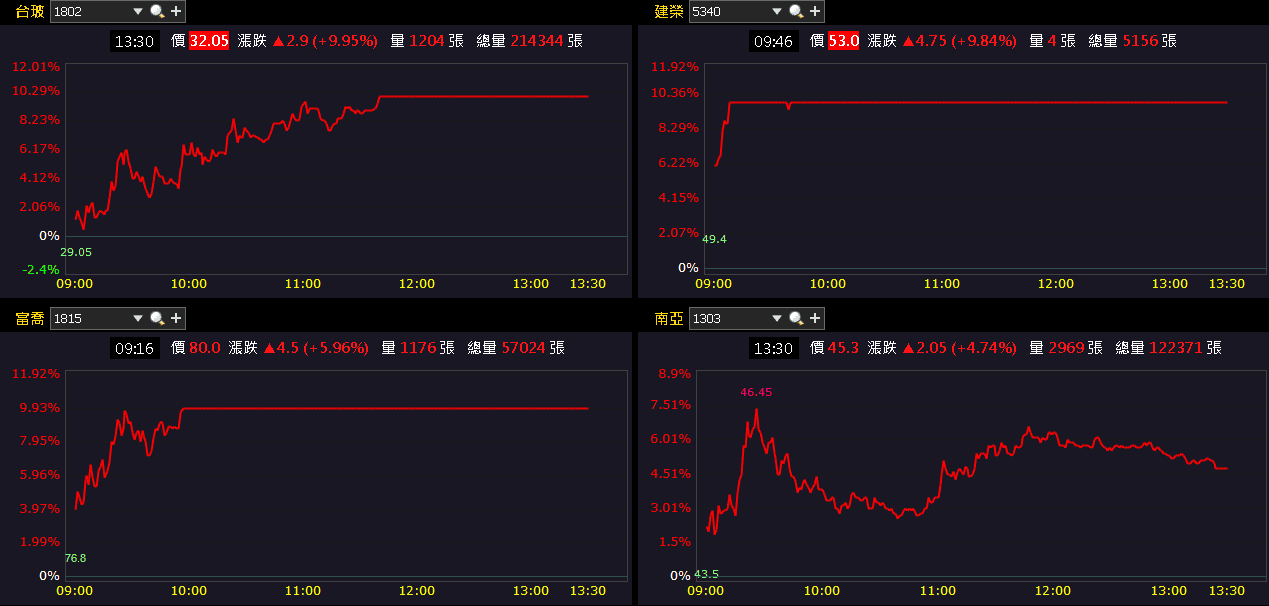
Task: Click total volume 57024 in 富喬 panel
Action: pos(522,348)
